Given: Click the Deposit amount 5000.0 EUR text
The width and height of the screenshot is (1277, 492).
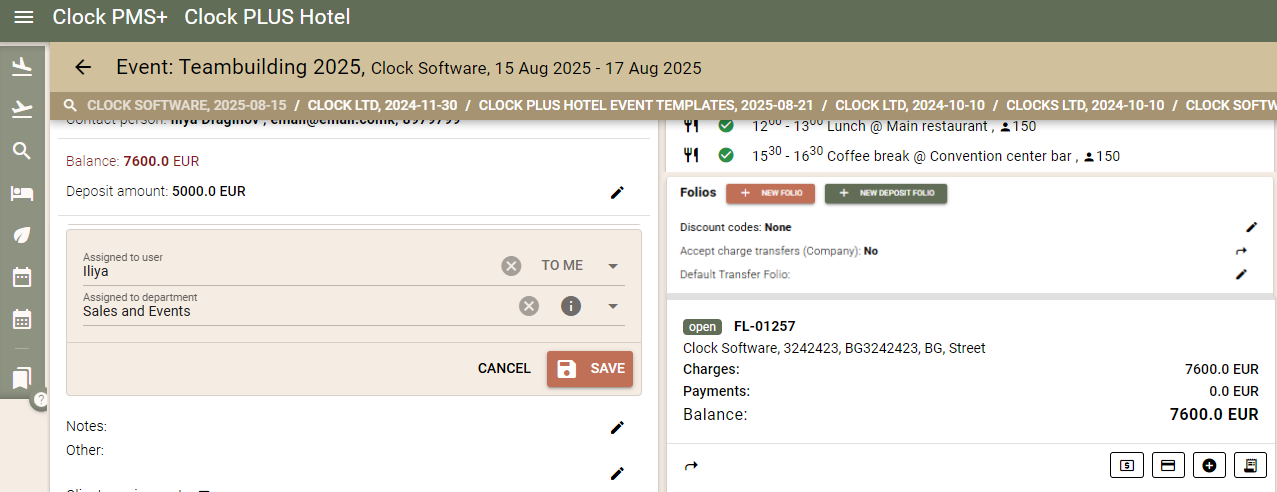Looking at the screenshot, I should click(x=156, y=191).
